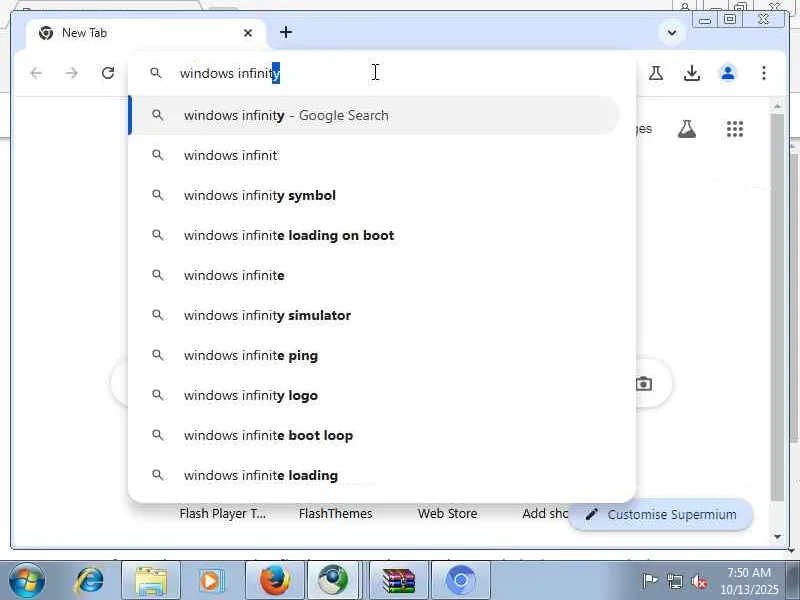The height and width of the screenshot is (600, 800).
Task: Click the muted volume tray icon
Action: (x=699, y=581)
